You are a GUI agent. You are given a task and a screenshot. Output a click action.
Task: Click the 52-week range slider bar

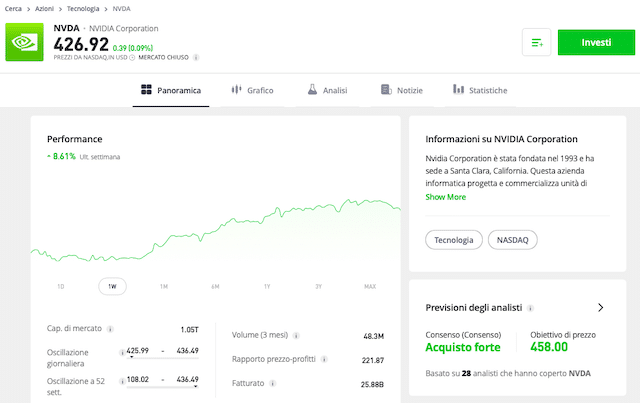coord(162,386)
